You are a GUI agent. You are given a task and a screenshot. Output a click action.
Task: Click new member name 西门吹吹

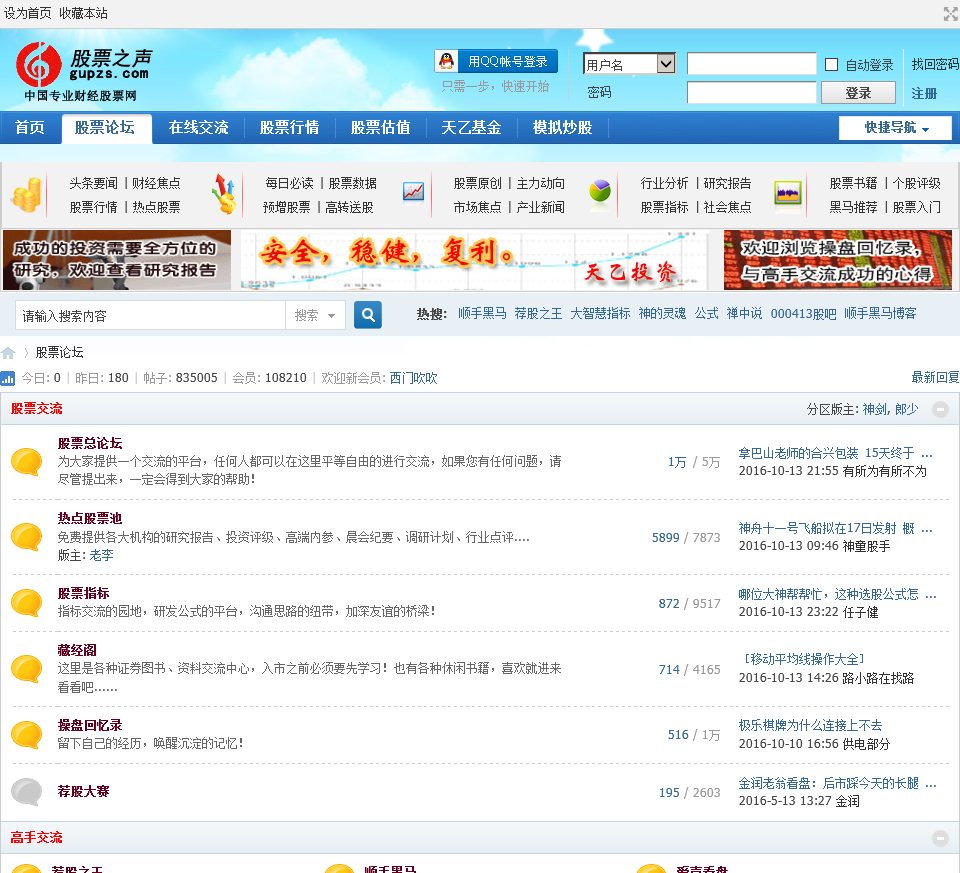413,378
